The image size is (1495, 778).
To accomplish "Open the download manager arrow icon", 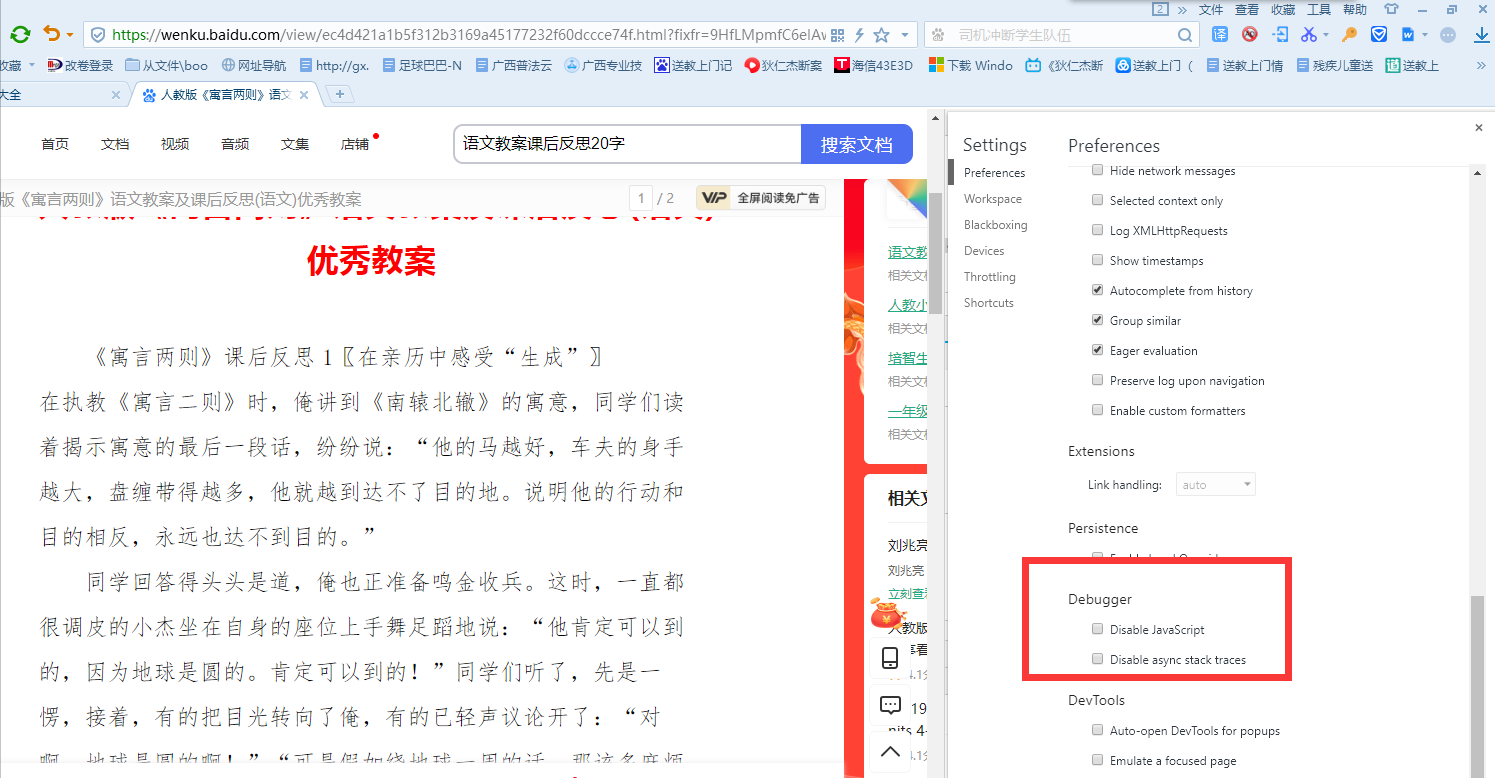I will (x=1481, y=34).
